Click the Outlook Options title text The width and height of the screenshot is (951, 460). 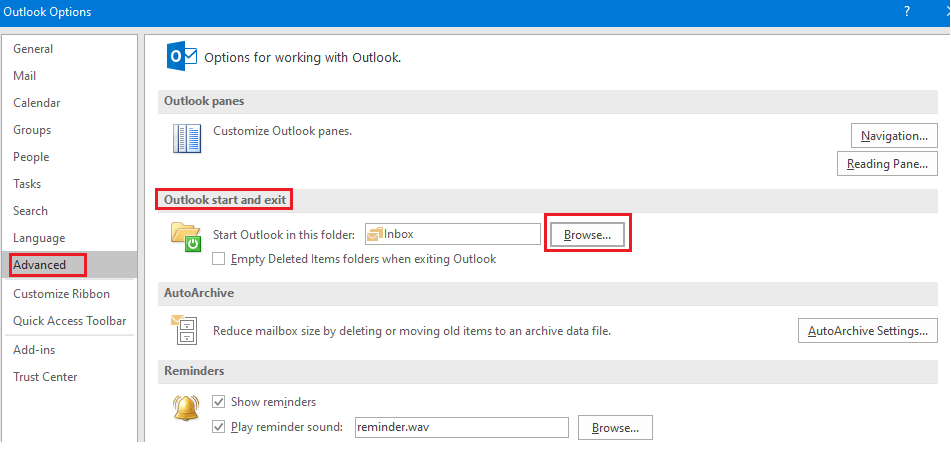click(x=47, y=12)
